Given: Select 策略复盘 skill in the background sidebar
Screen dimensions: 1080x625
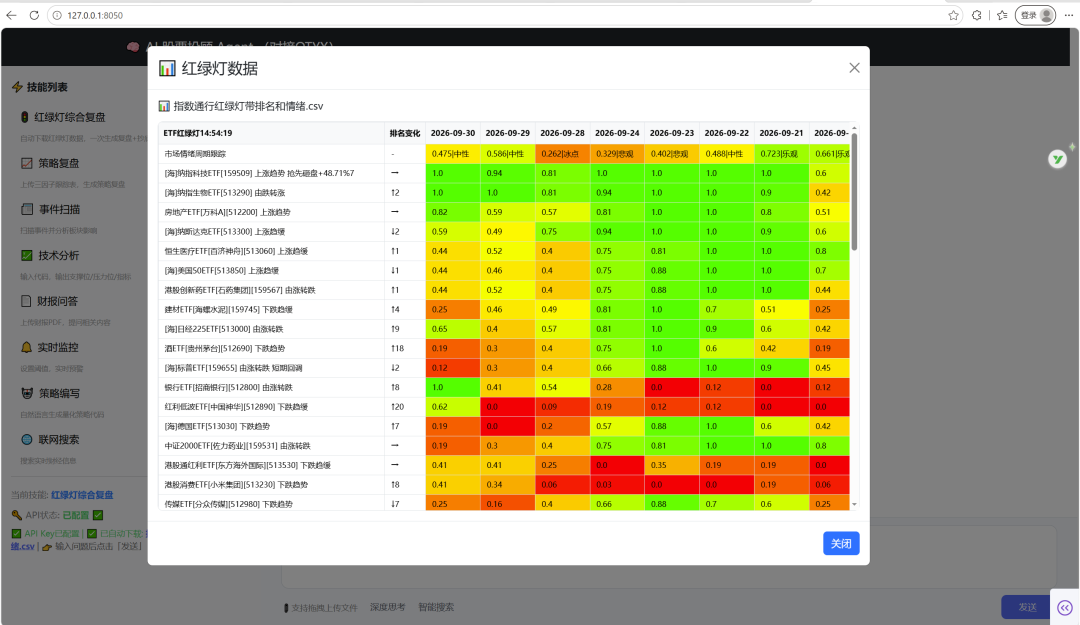Looking at the screenshot, I should 50,163.
